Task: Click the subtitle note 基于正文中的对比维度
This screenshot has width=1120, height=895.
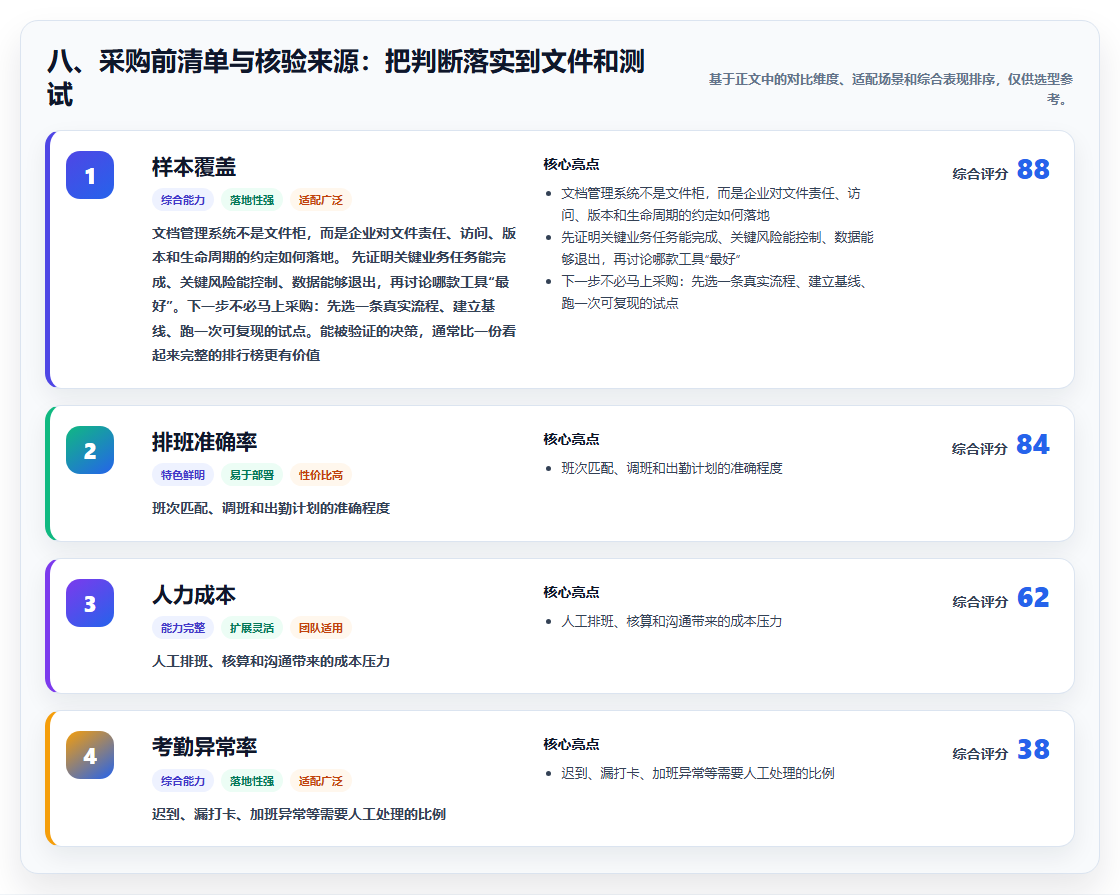Action: tap(891, 89)
